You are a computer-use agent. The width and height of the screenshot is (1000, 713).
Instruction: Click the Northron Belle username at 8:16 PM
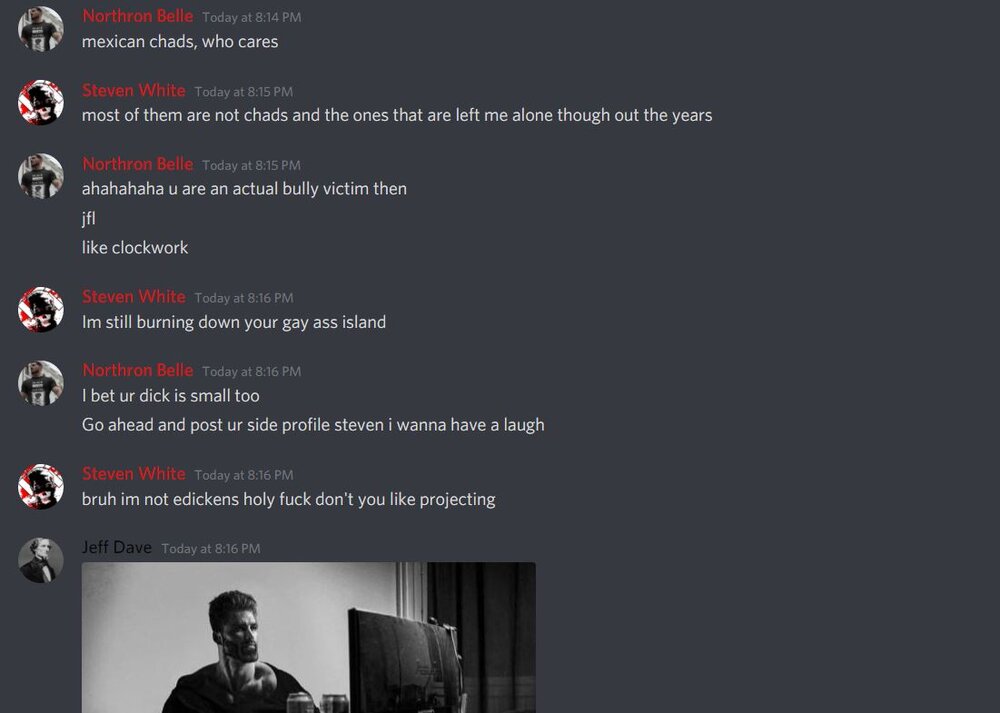click(138, 370)
